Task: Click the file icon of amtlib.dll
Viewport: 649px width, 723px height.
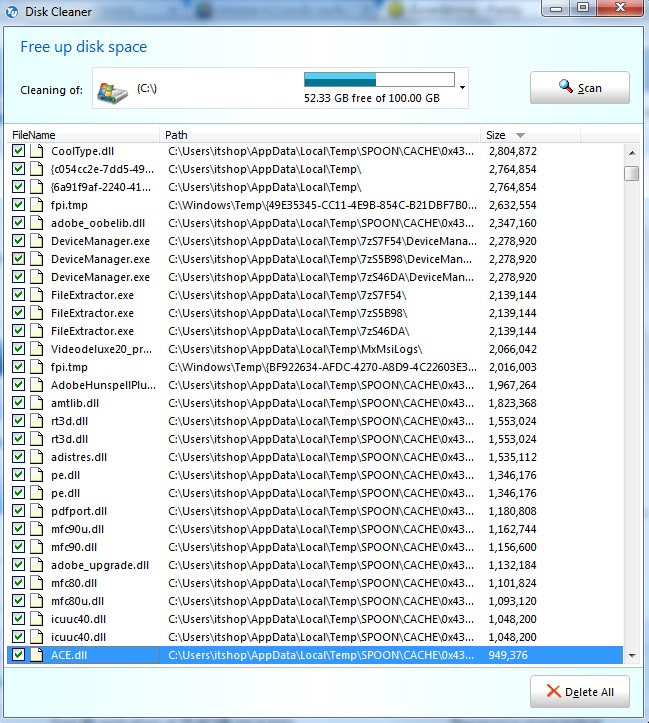Action: point(36,403)
